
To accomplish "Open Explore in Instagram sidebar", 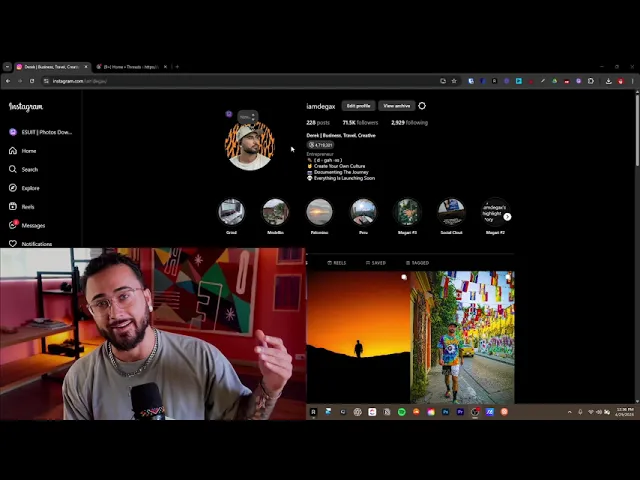I will tap(24, 188).
